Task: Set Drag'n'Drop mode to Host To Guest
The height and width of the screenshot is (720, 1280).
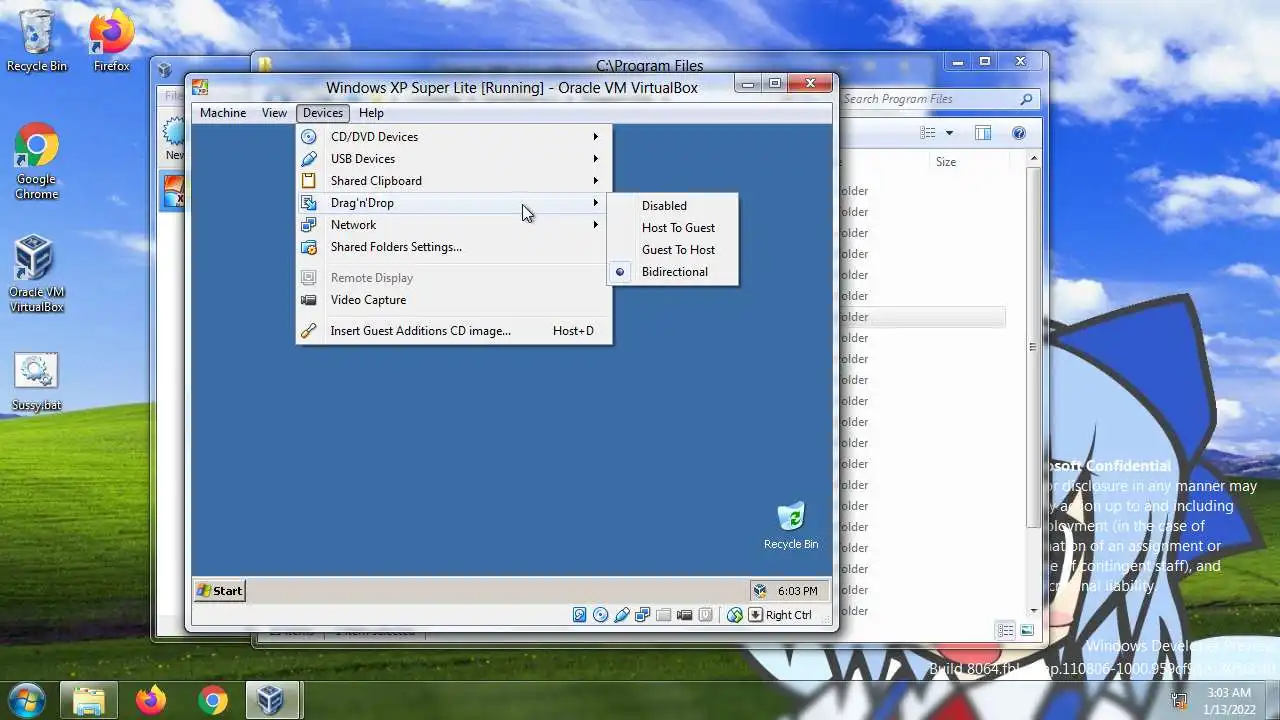Action: coord(673,228)
